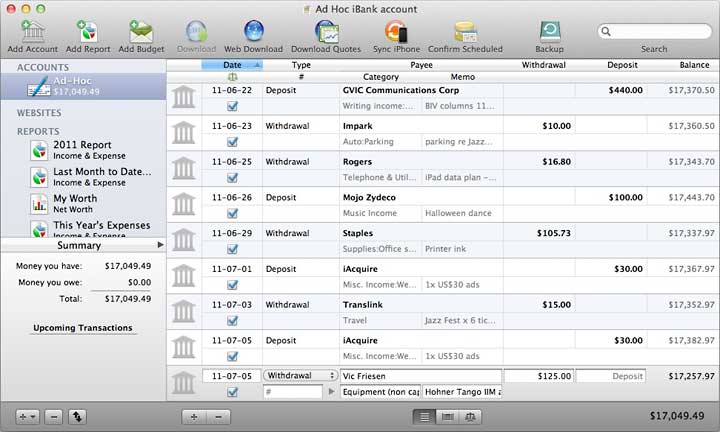Click the Vic Friesen payee field
The image size is (720, 432).
point(420,376)
